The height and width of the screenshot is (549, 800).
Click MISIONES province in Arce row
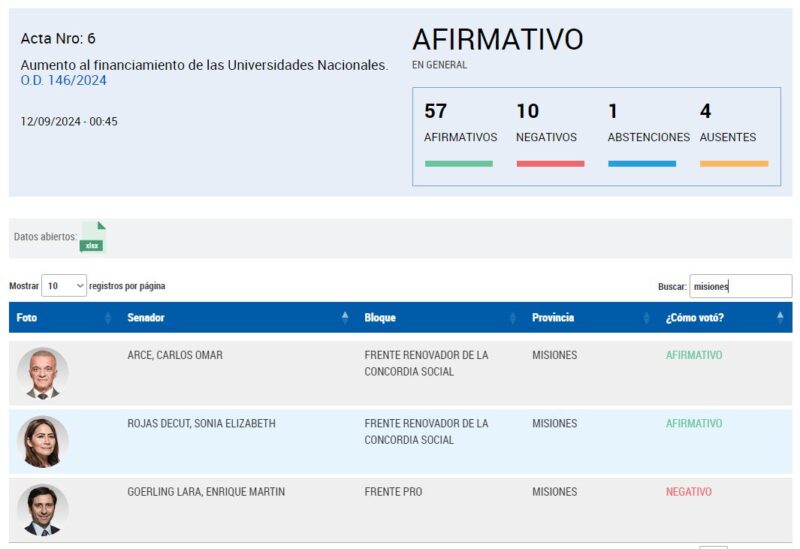click(x=555, y=355)
